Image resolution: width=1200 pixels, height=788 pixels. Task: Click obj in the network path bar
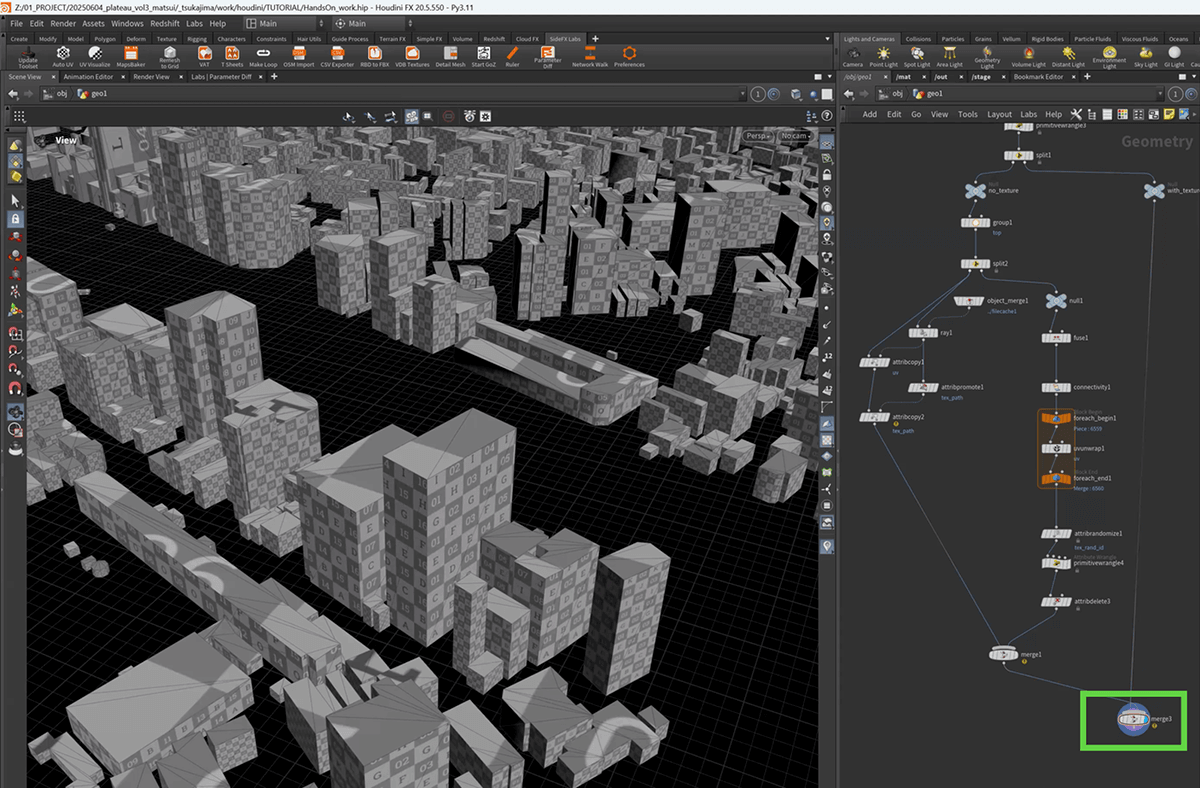896,94
